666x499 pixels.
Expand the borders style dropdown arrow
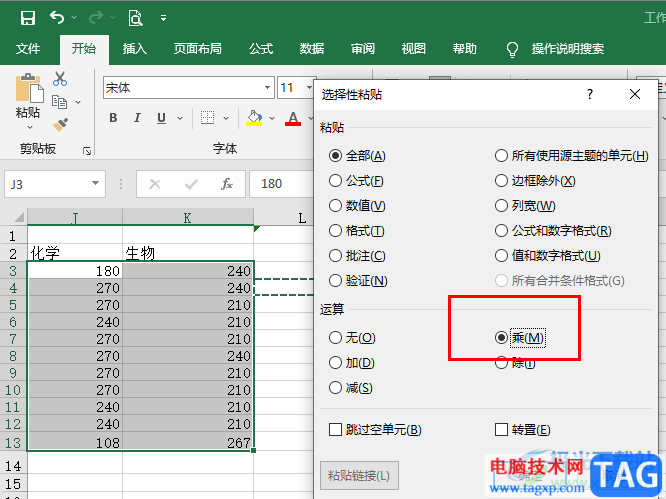[226, 118]
